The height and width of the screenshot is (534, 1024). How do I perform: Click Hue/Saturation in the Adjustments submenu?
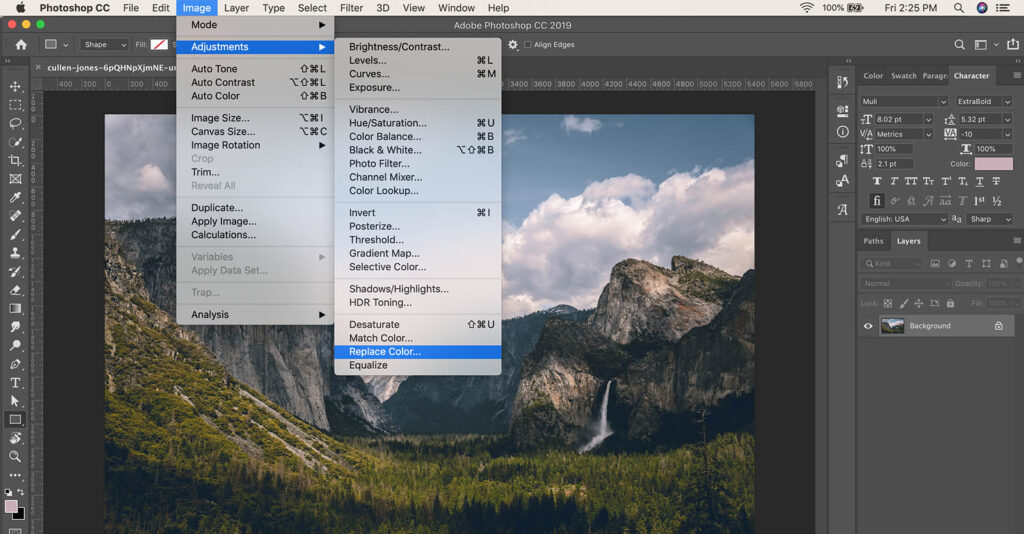(x=387, y=123)
